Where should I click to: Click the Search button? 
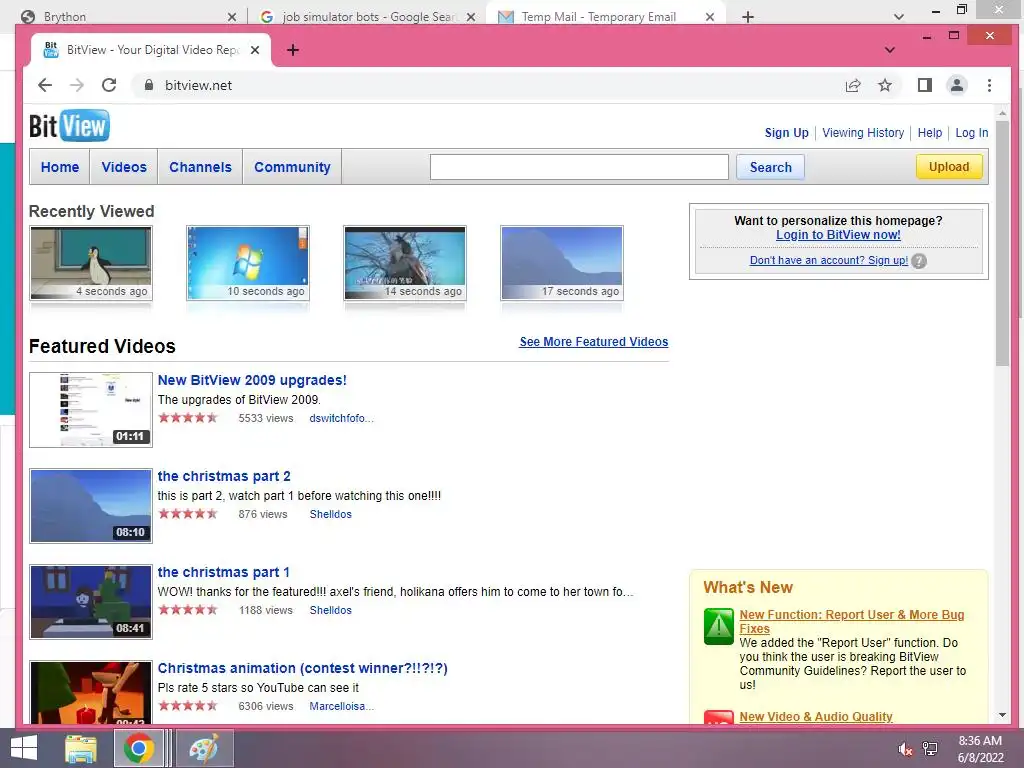tap(771, 167)
